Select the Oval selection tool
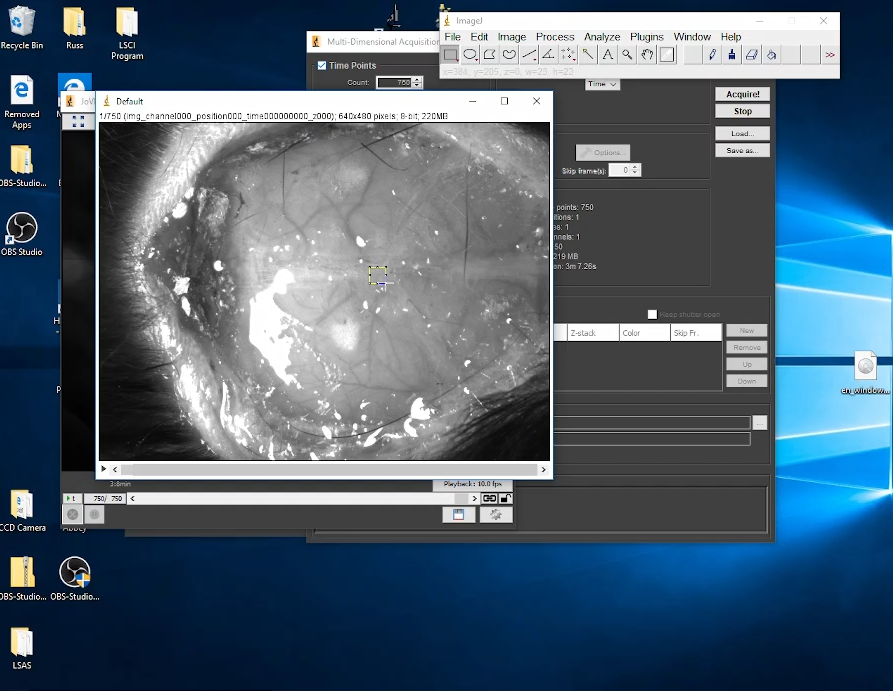 tap(470, 55)
